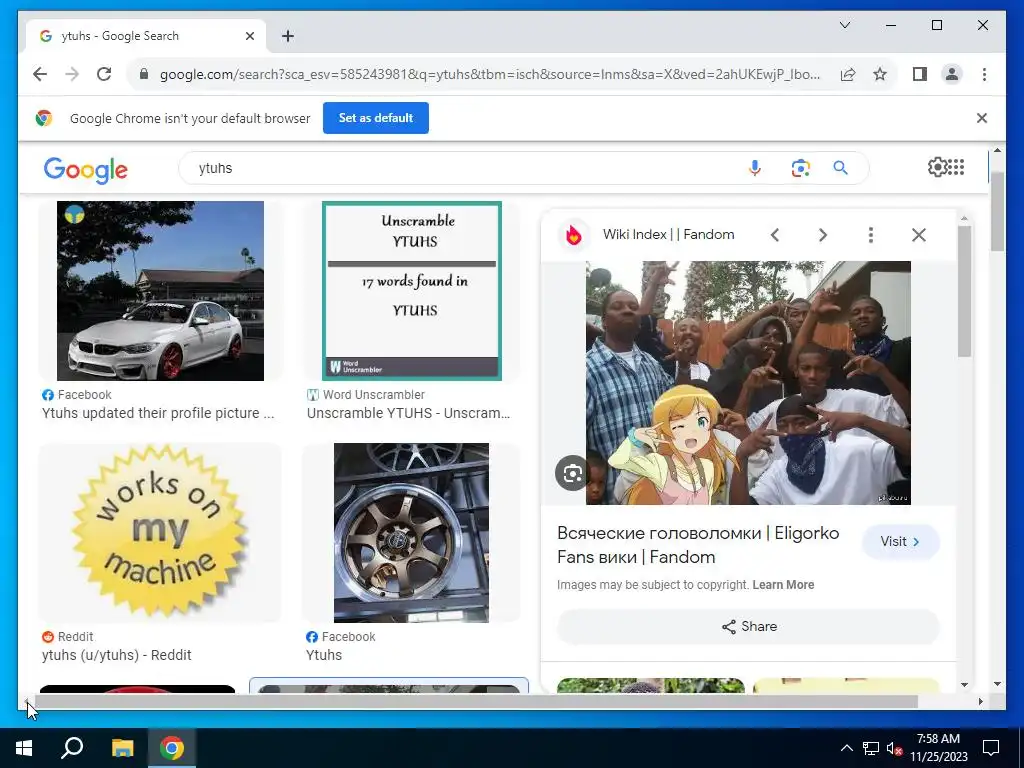Open taskbar search
This screenshot has height=768, width=1024.
(x=72, y=748)
